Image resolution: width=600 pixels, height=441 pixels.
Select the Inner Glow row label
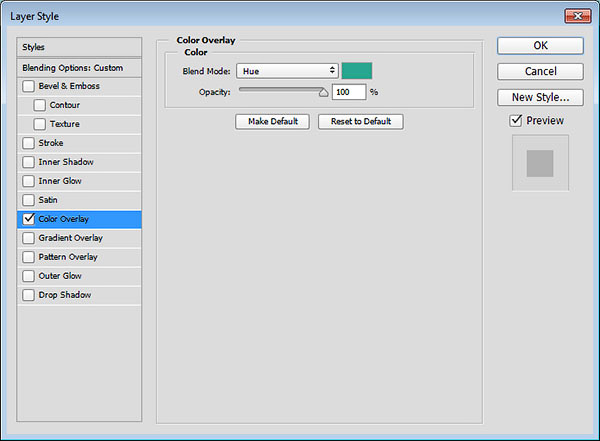(x=60, y=181)
